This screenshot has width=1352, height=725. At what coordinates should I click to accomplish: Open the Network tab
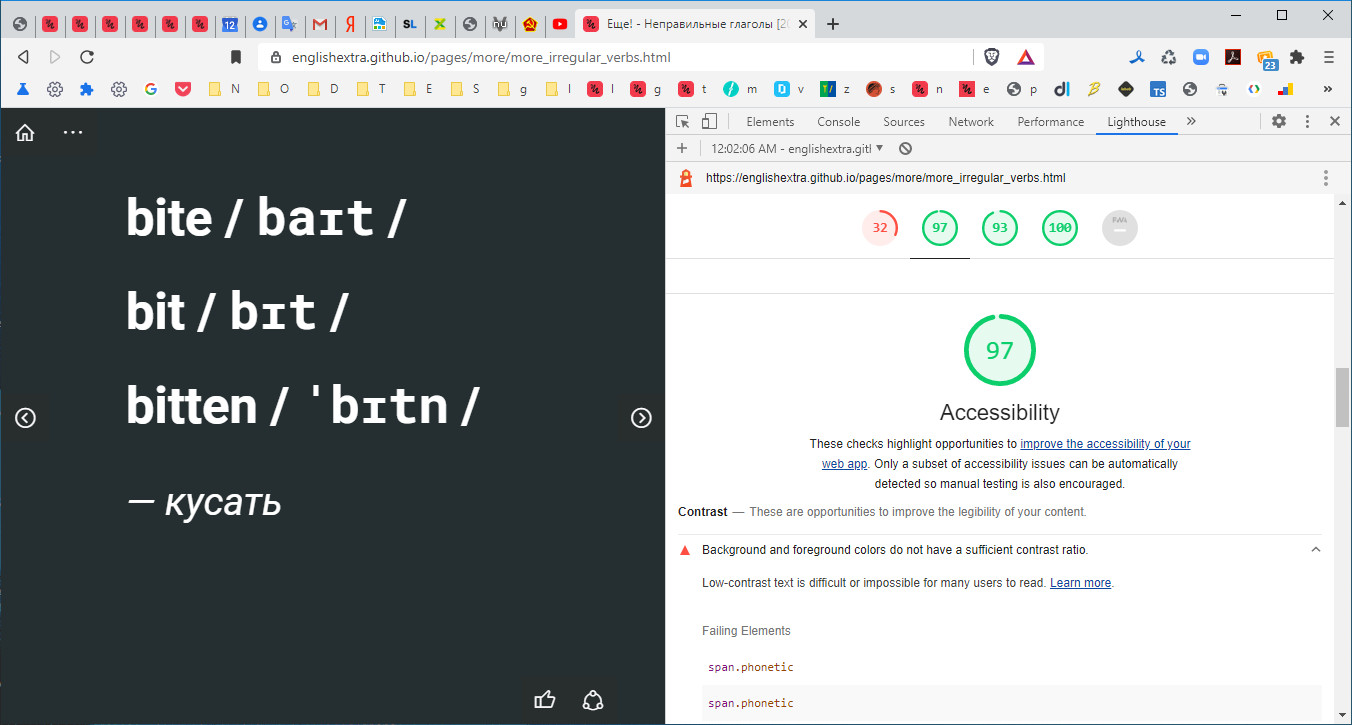point(971,122)
